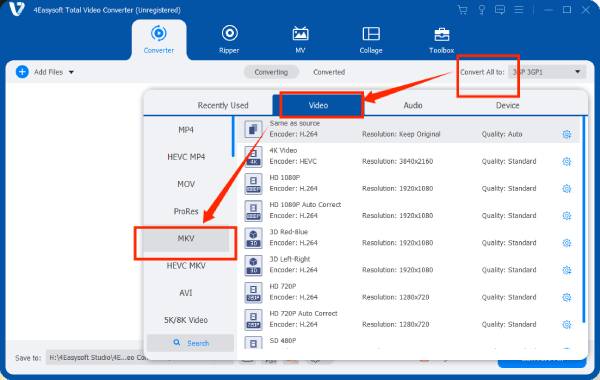Choose AVI format
This screenshot has width=600, height=380.
click(x=186, y=293)
